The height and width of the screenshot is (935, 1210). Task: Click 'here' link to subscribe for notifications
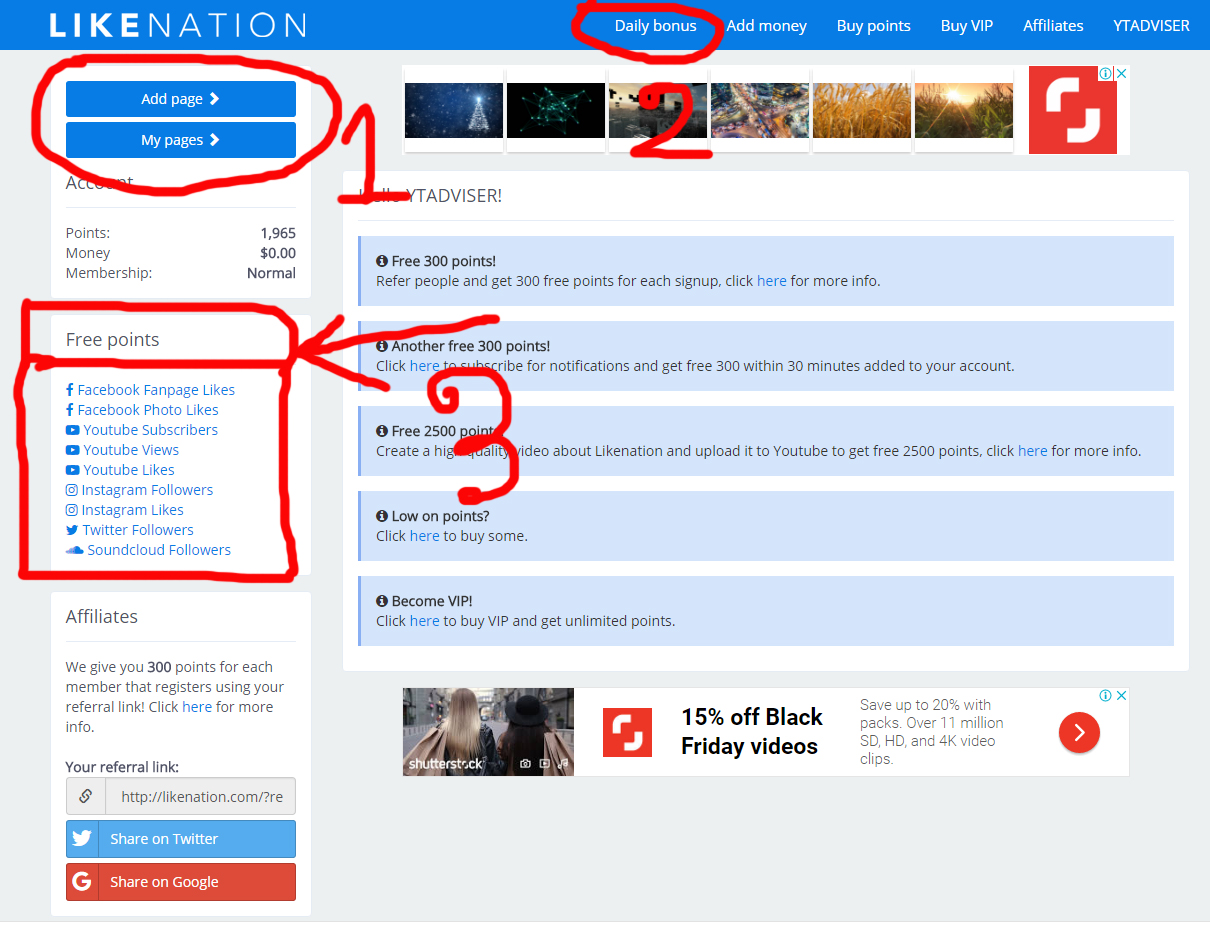click(425, 366)
